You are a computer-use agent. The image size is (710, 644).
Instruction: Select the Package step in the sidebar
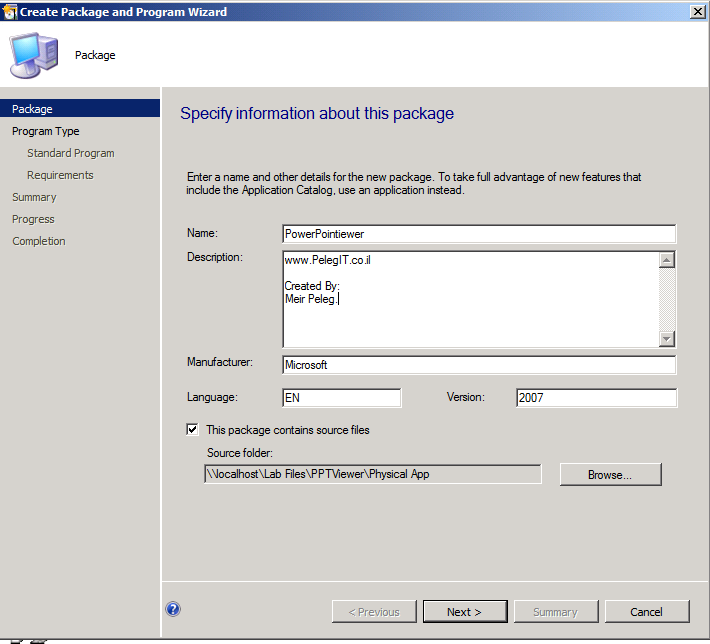[x=80, y=109]
